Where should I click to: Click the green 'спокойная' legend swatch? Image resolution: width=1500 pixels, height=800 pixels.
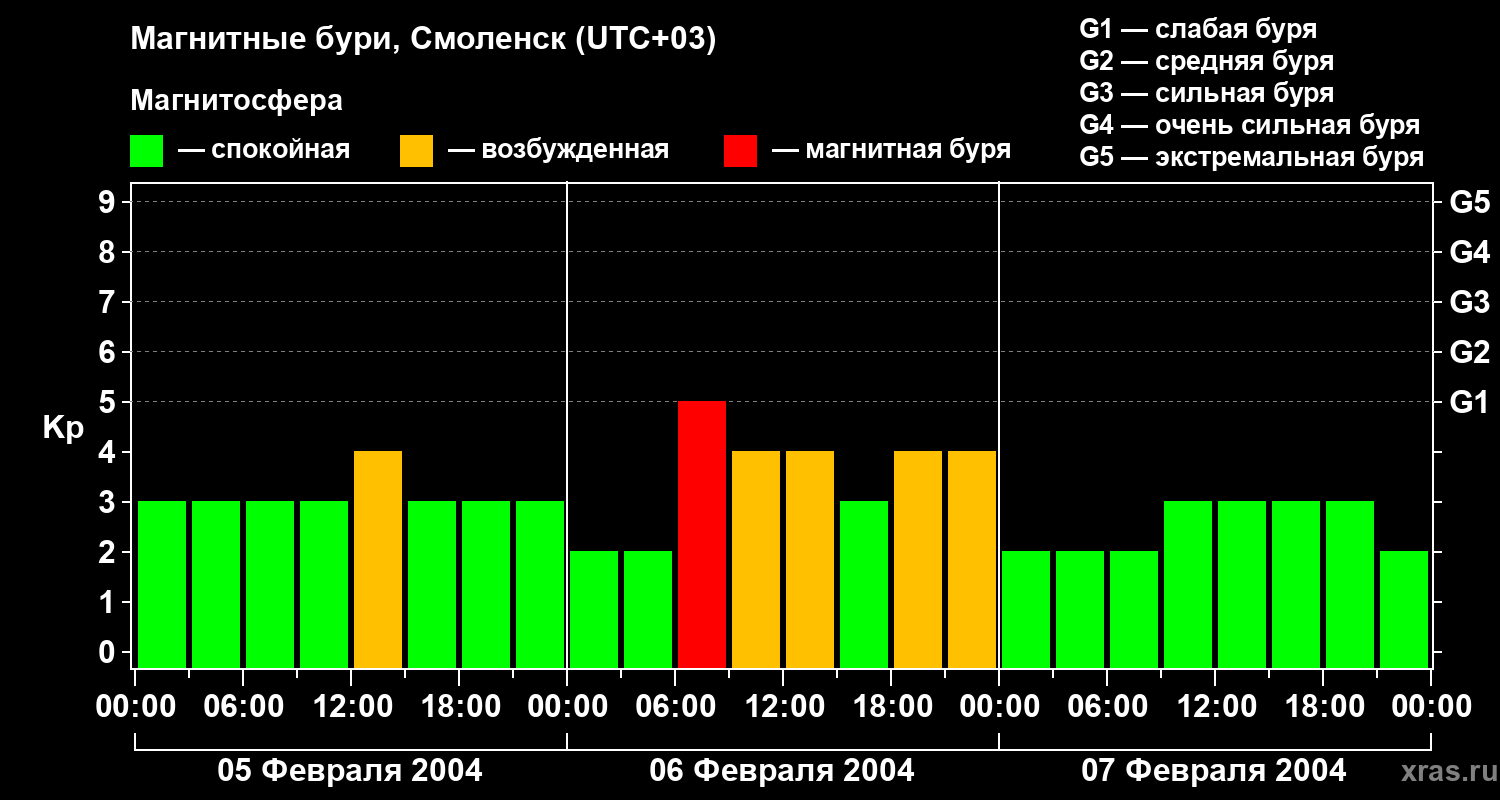pyautogui.click(x=146, y=150)
